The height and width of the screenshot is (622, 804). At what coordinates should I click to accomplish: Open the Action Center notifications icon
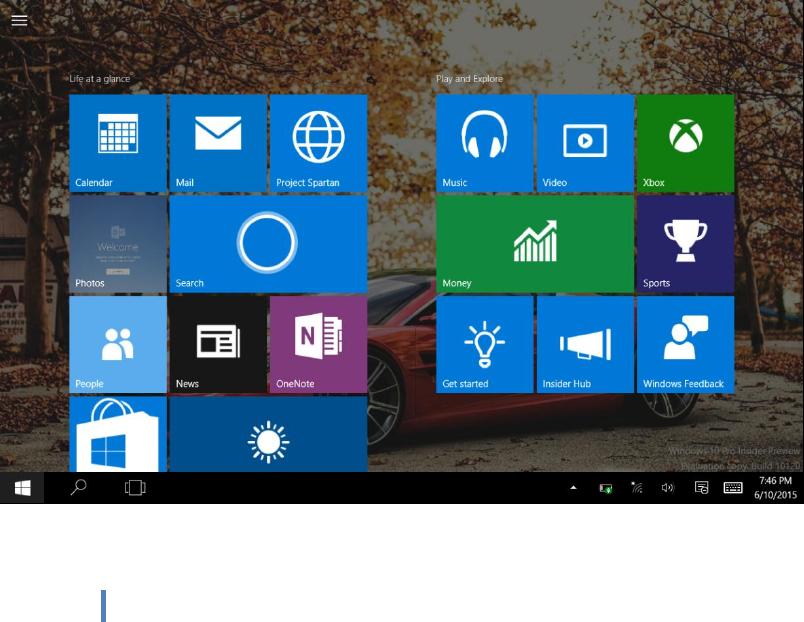(x=701, y=487)
